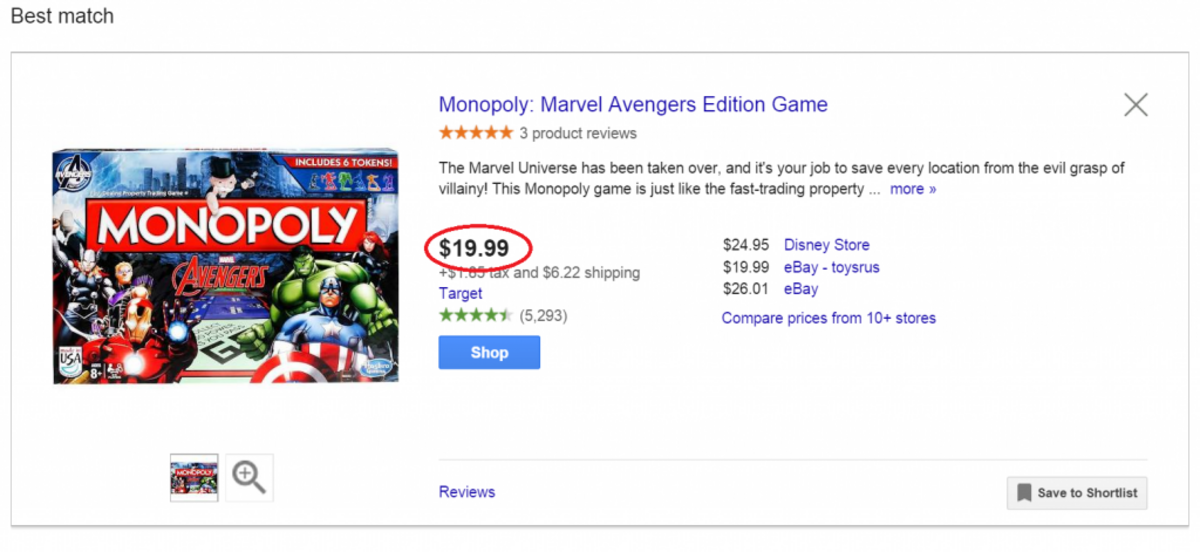
Task: Click the $24.95 Disney Store price
Action: (745, 245)
